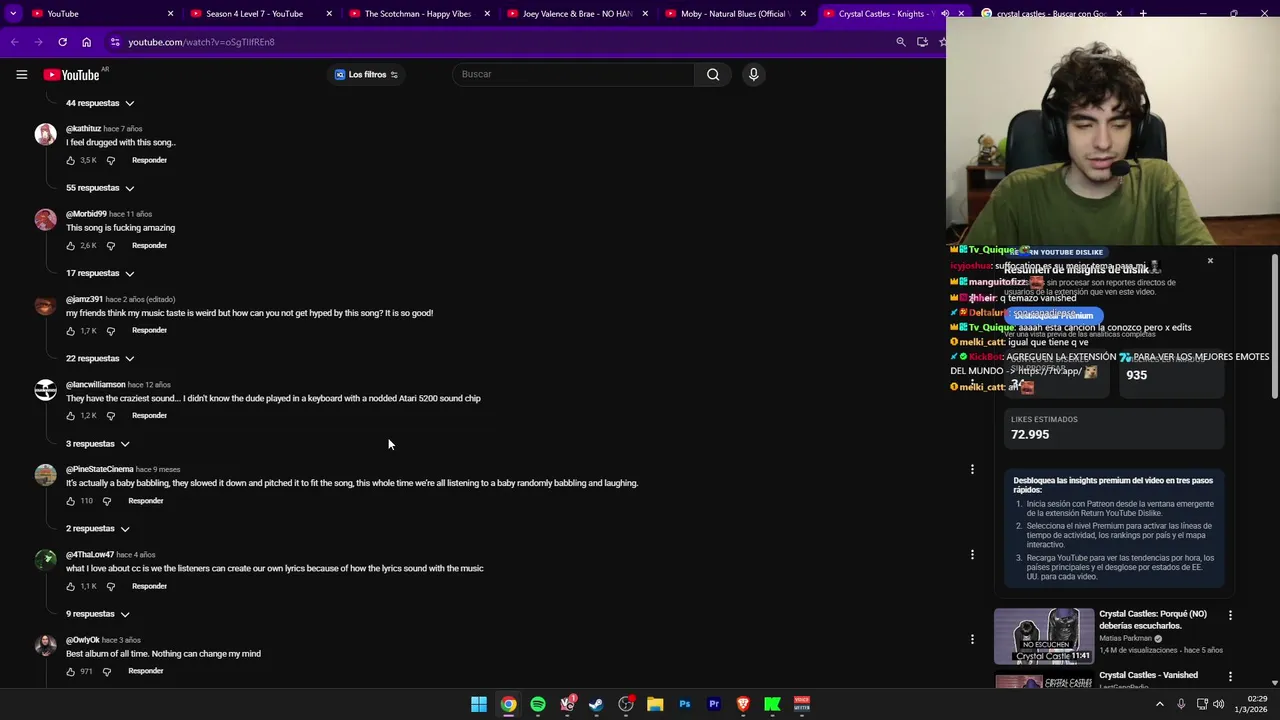Image resolution: width=1280 pixels, height=720 pixels.
Task: Open the Crystal Castles - Vanished video title
Action: (1148, 675)
